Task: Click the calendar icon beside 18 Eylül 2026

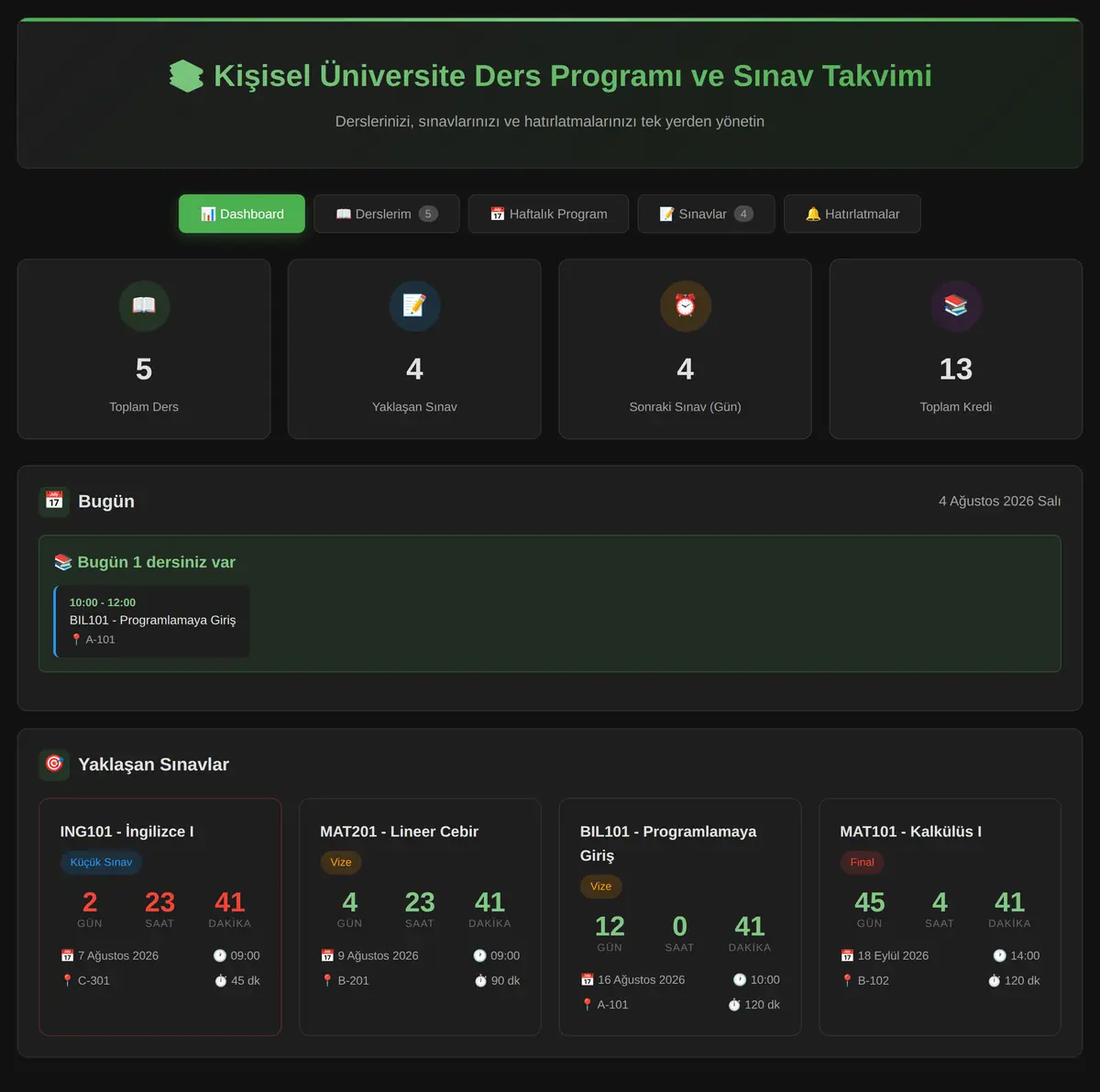Action: (847, 955)
